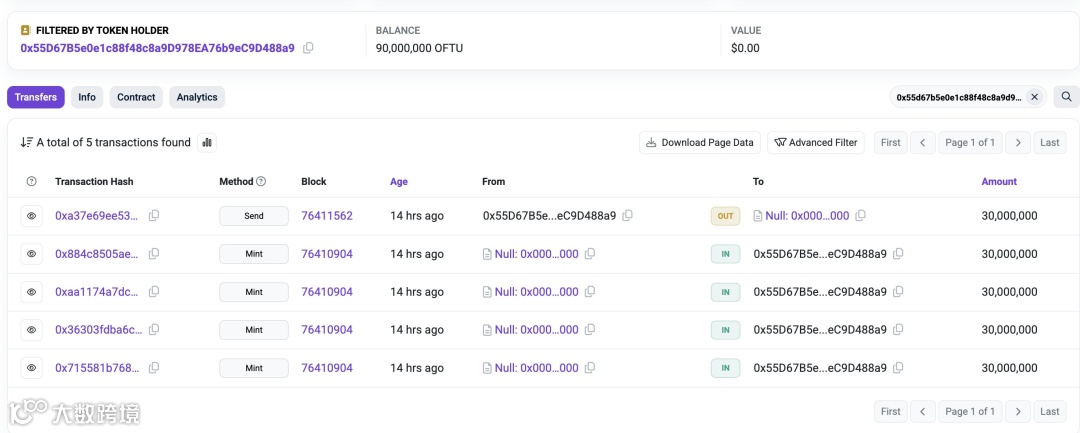Open the Info tab
Screen dimensions: 1080x433
87,97
